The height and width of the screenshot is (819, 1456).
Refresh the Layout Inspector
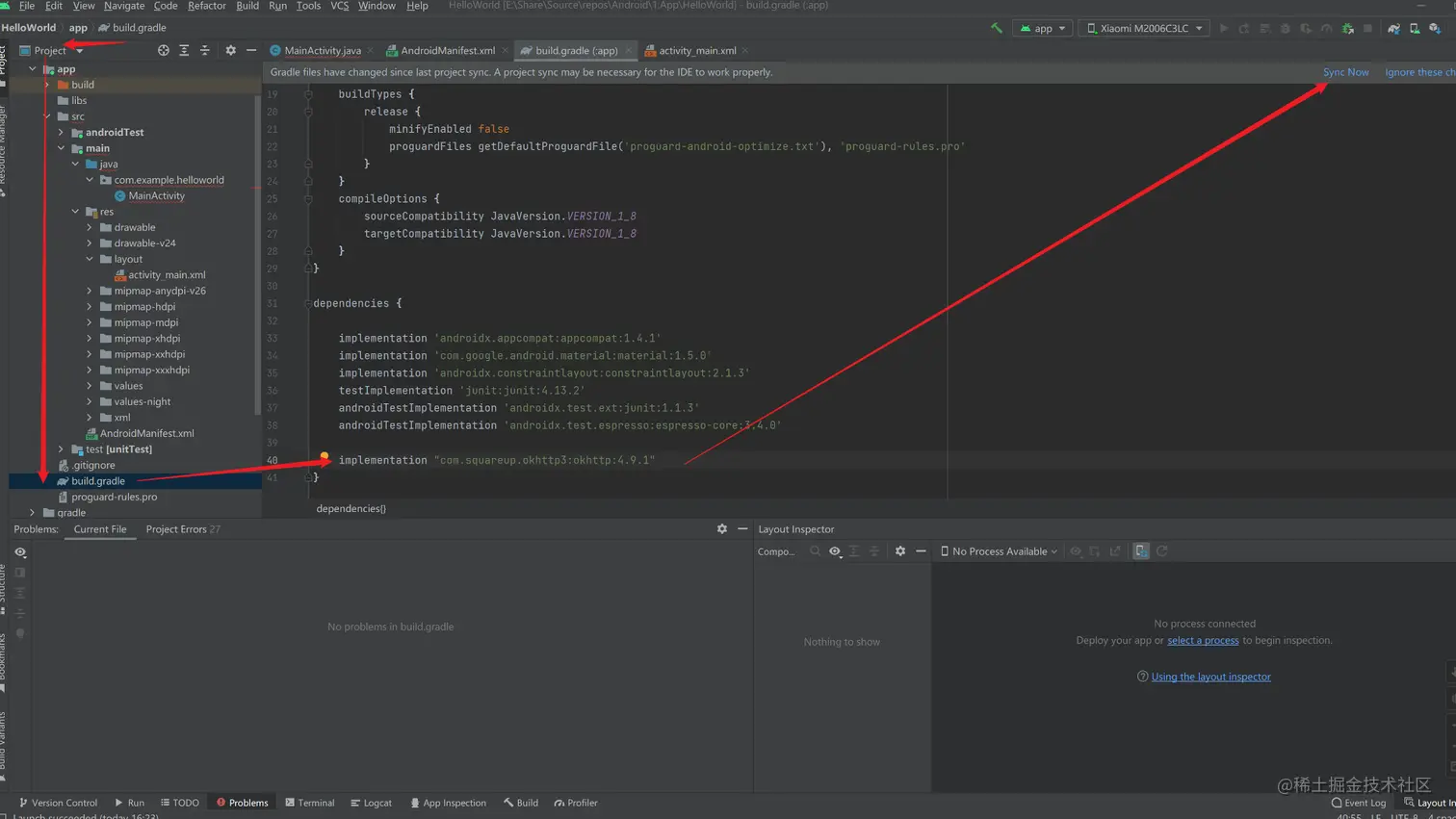click(x=1161, y=551)
